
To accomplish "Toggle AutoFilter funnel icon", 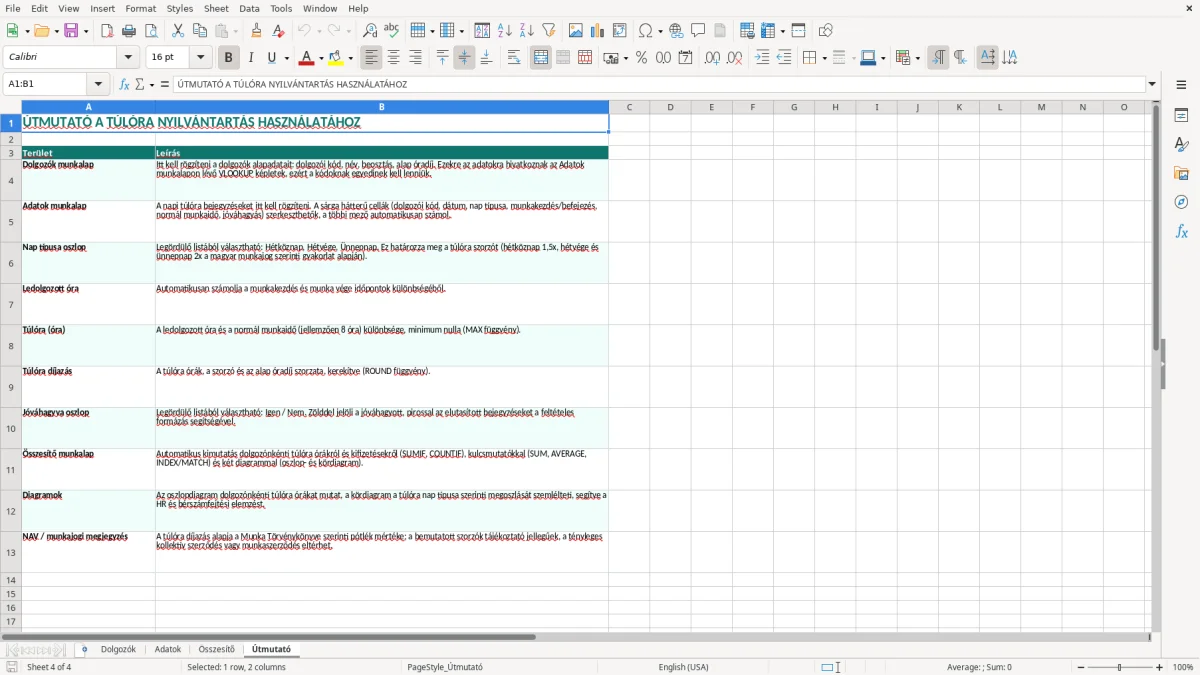I will click(x=548, y=31).
